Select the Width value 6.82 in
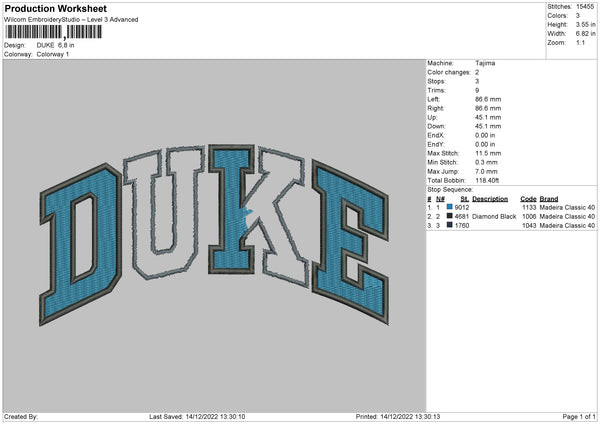 585,34
